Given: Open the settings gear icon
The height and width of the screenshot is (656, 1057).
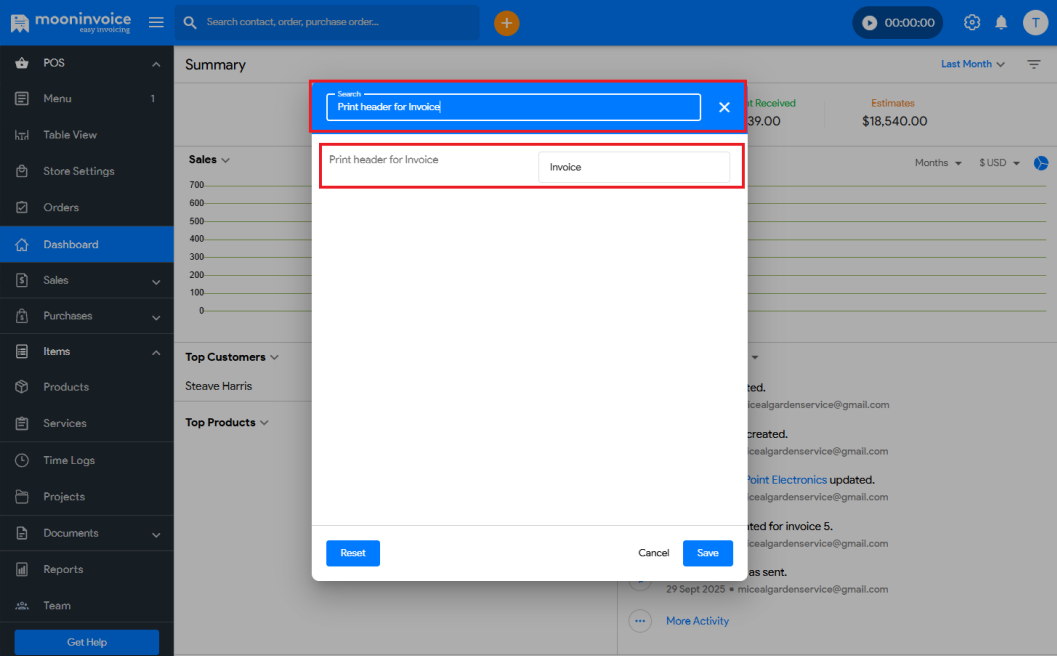Looking at the screenshot, I should click(971, 22).
